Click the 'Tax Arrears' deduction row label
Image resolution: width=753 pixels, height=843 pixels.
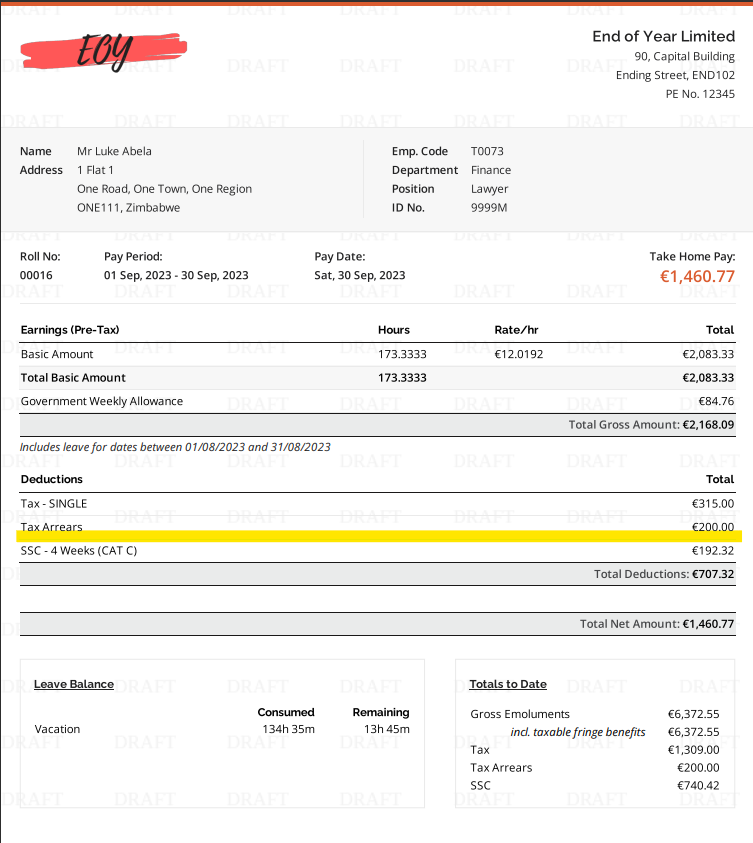52,527
